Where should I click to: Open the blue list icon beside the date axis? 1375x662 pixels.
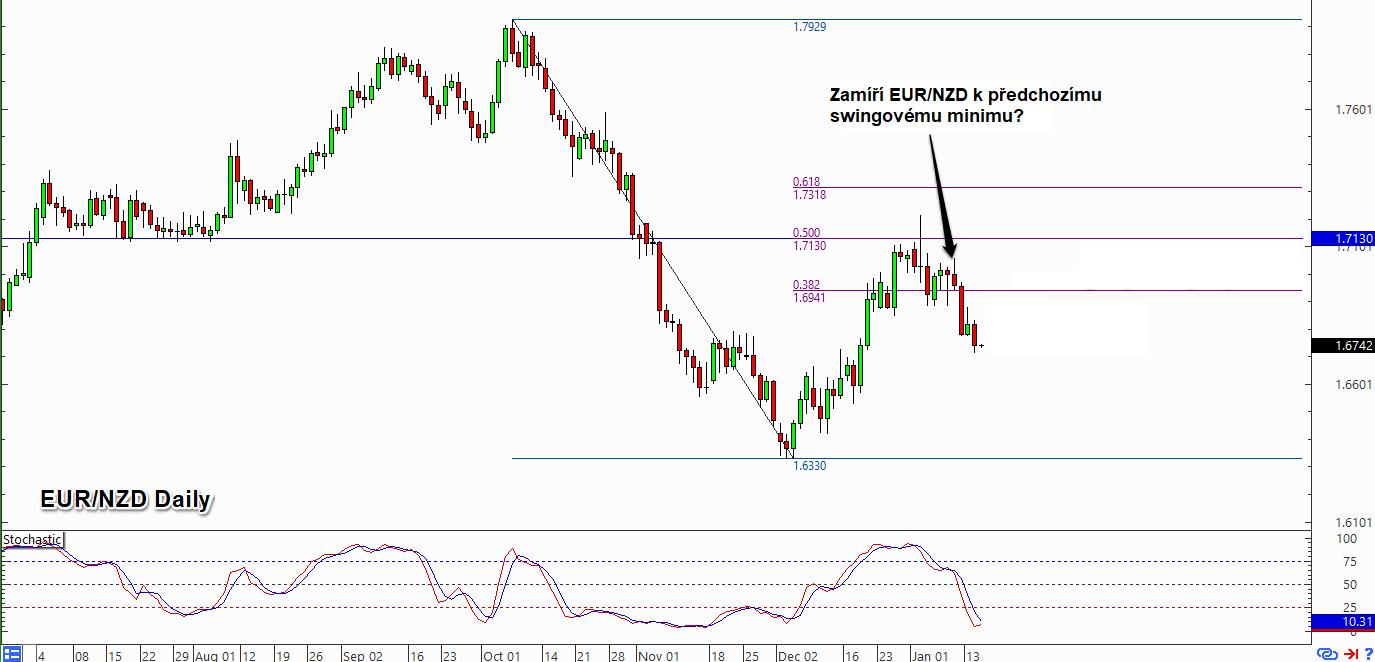(12, 654)
